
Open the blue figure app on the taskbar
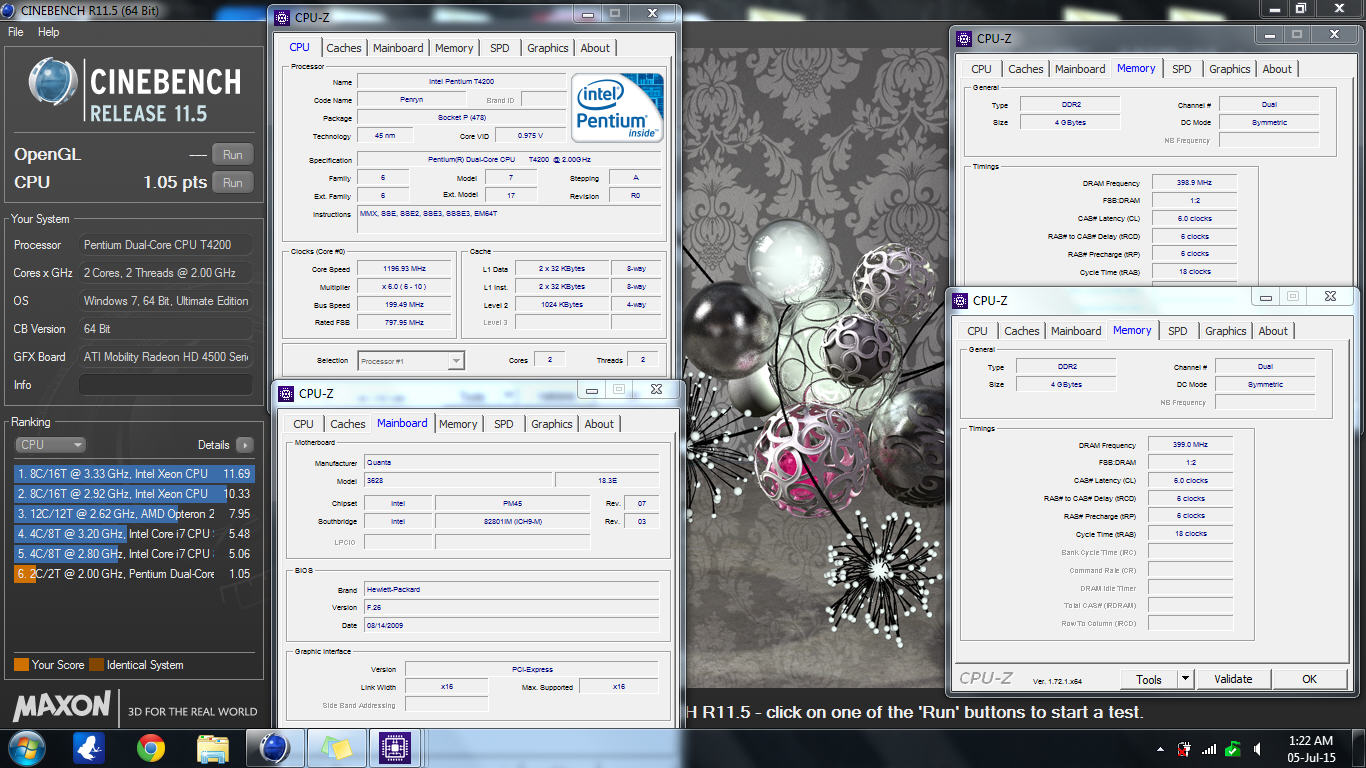pos(90,748)
